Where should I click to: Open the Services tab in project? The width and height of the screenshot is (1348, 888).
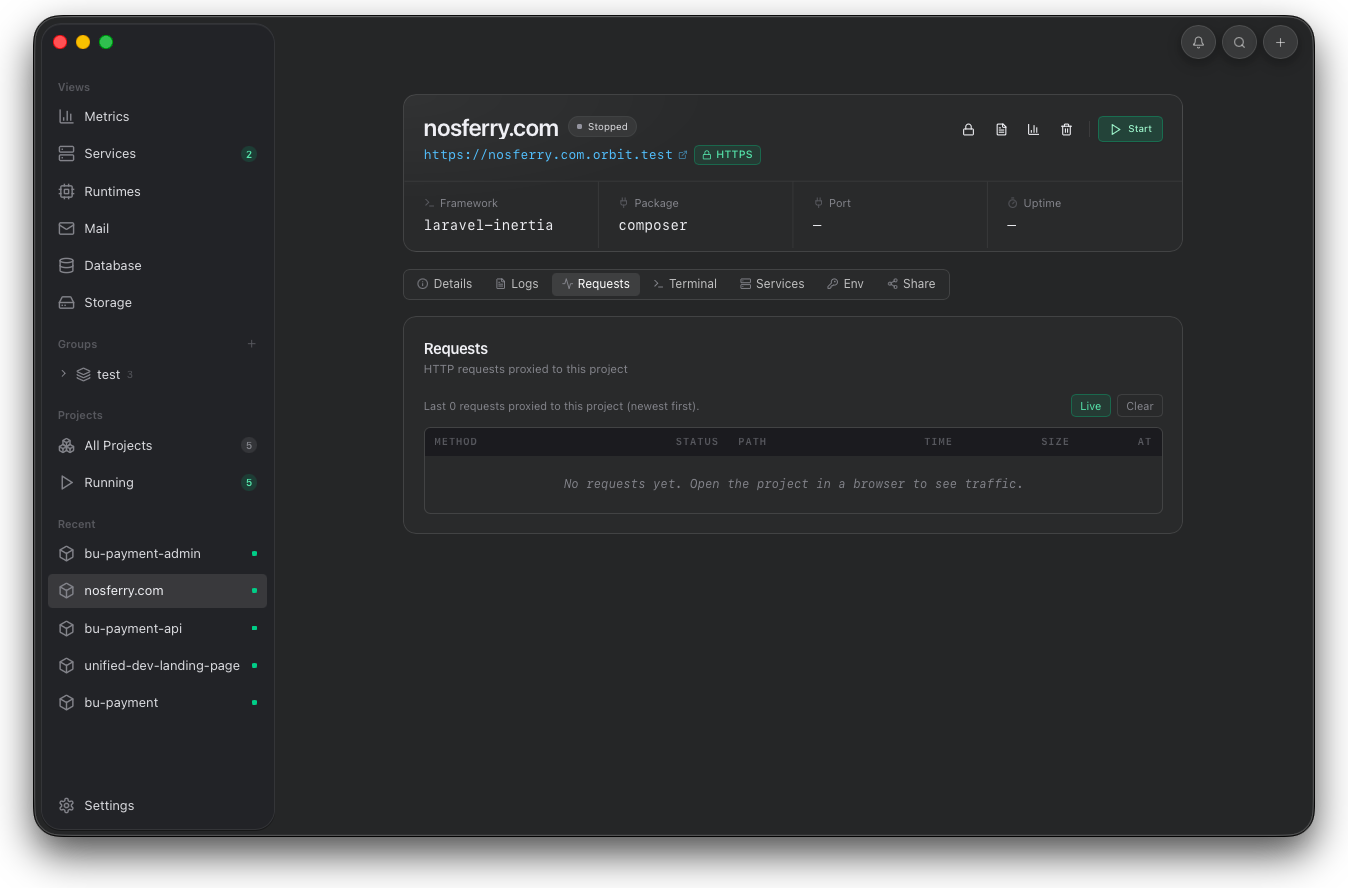tap(772, 284)
